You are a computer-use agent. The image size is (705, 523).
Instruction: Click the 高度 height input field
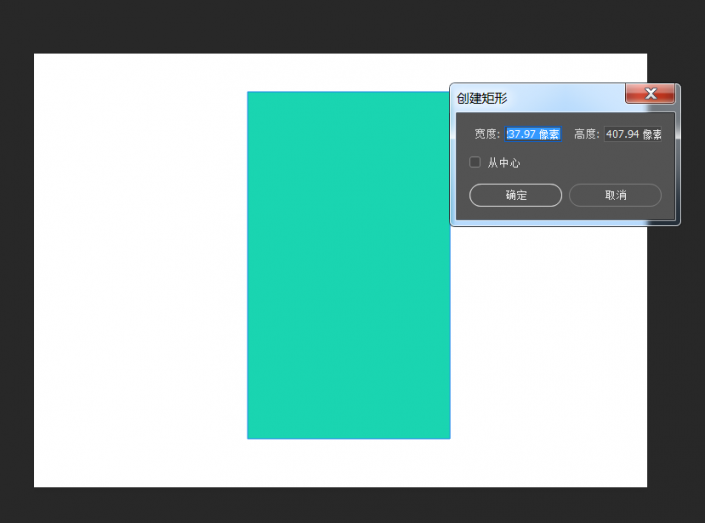tap(633, 134)
